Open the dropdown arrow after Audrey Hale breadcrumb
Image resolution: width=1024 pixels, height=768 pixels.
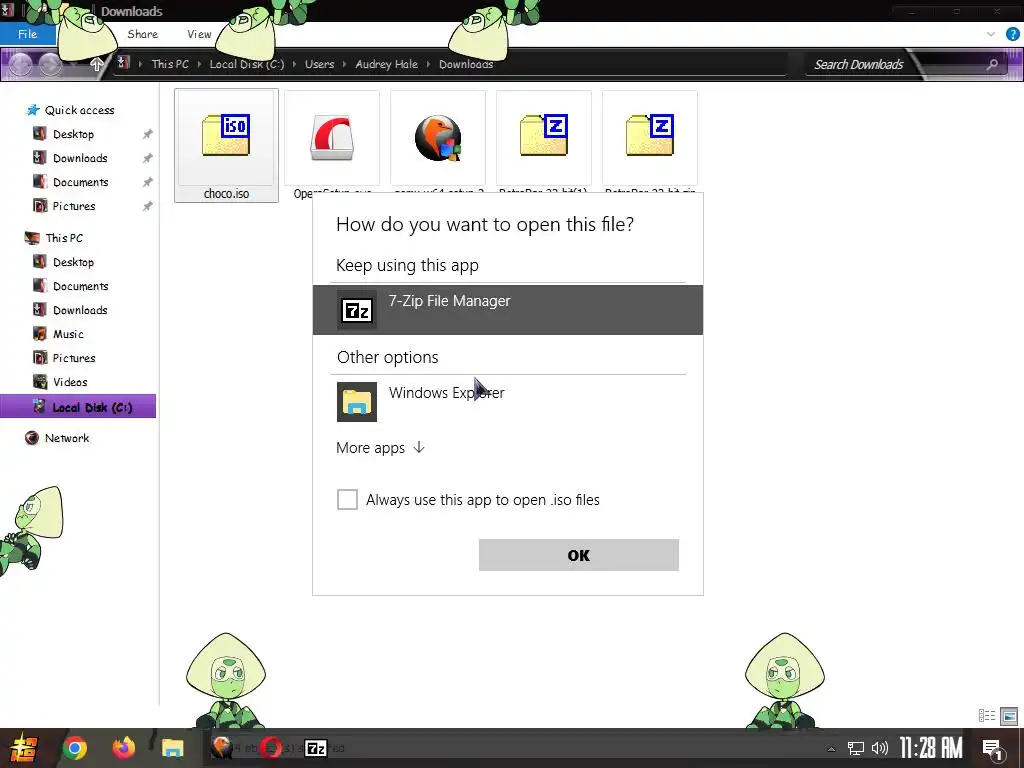(428, 64)
